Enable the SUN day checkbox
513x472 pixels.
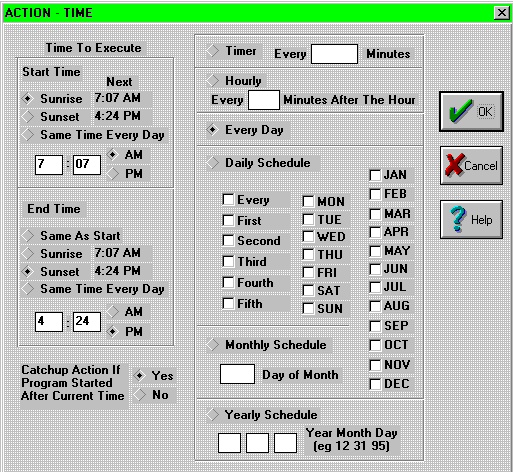(x=308, y=309)
